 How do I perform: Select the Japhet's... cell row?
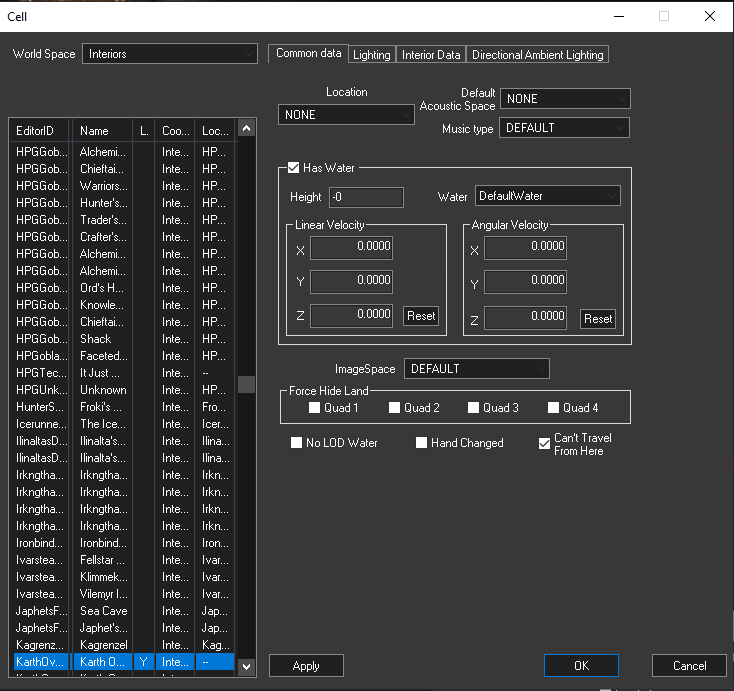click(124, 627)
